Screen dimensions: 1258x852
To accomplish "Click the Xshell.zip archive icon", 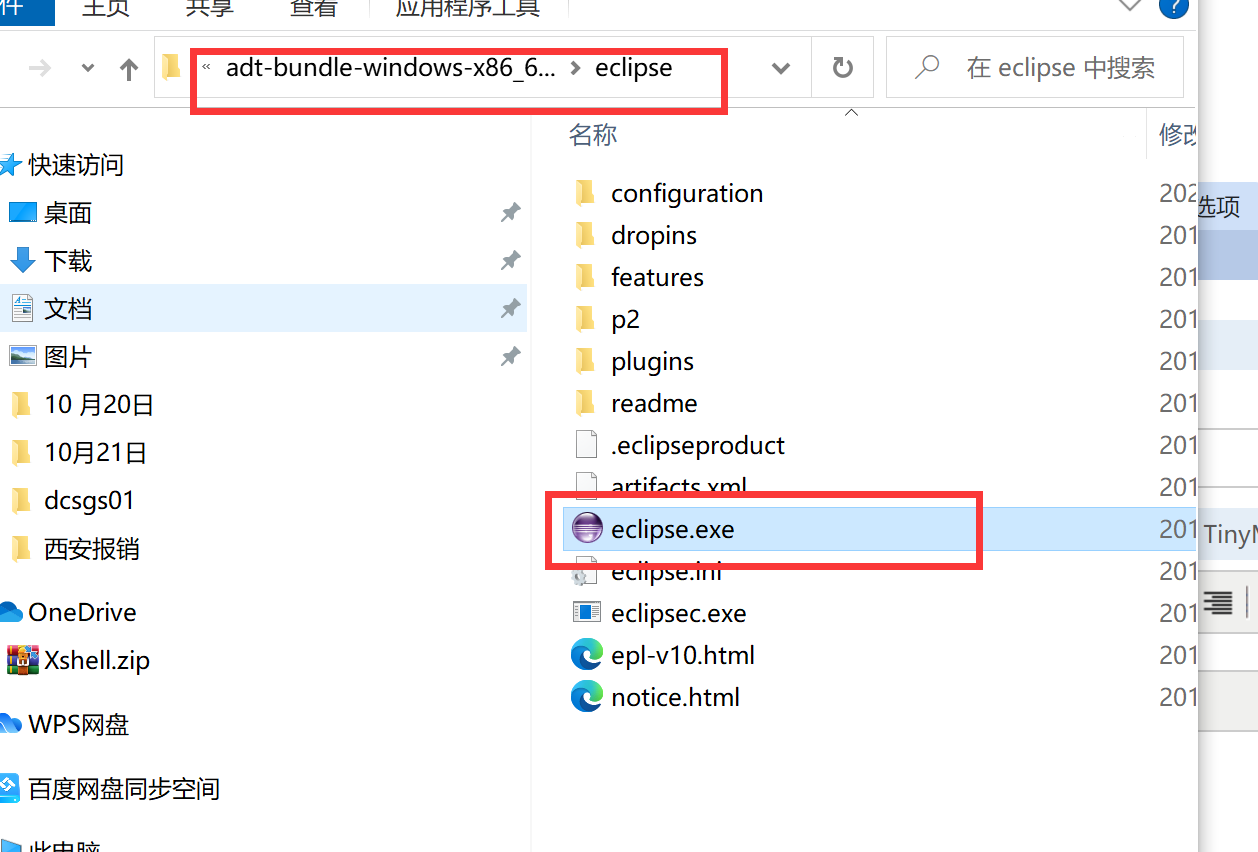I will click(x=23, y=660).
